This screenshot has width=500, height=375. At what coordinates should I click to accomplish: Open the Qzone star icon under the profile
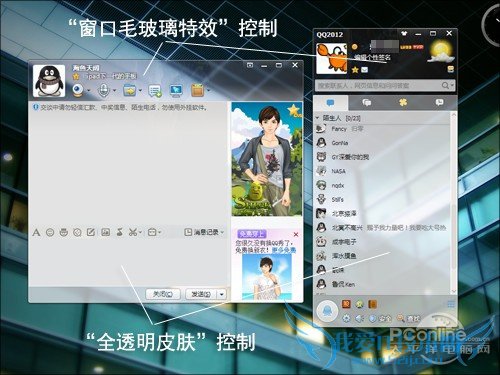tap(355, 70)
